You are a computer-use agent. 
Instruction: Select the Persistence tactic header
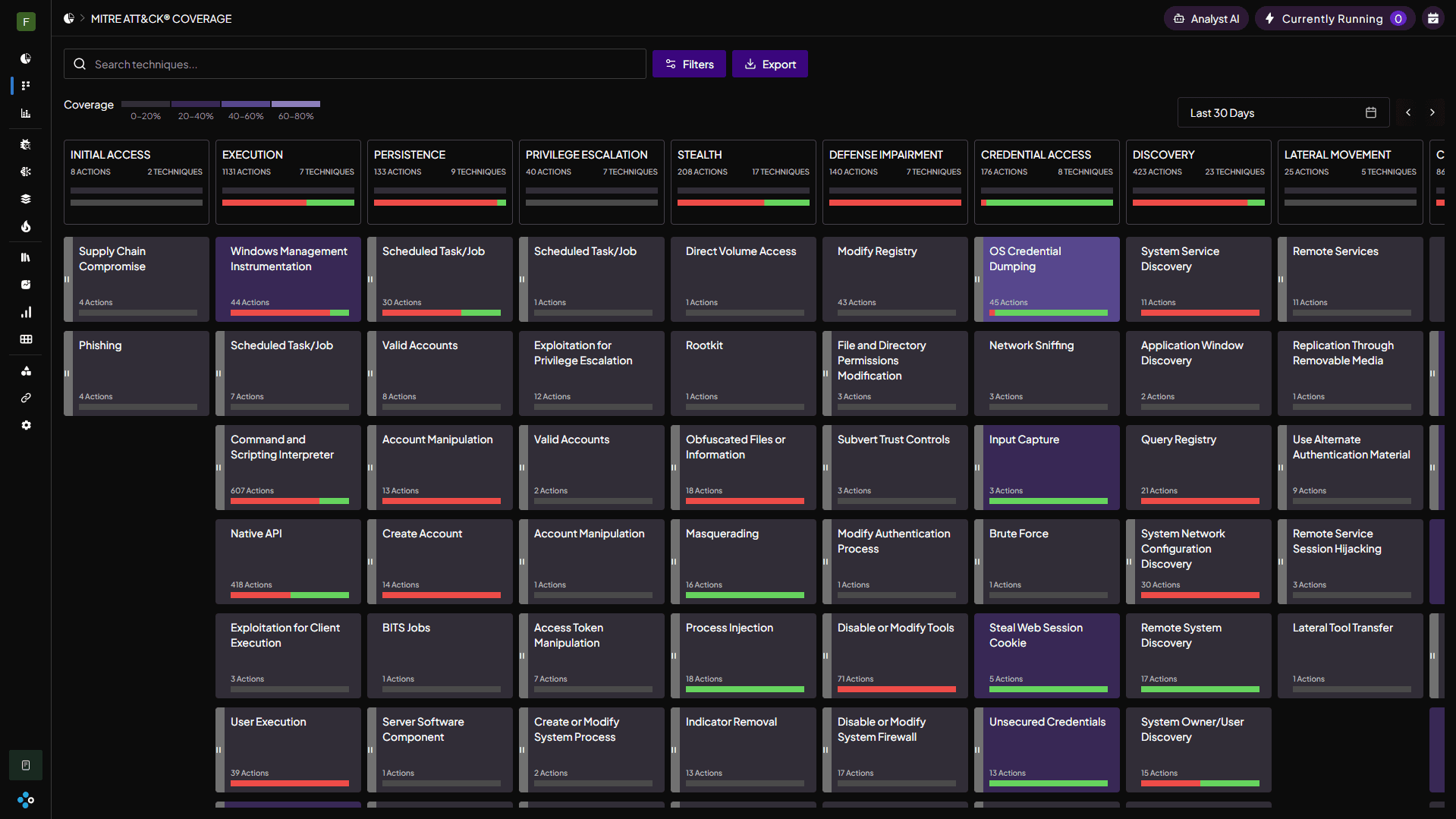coord(440,182)
